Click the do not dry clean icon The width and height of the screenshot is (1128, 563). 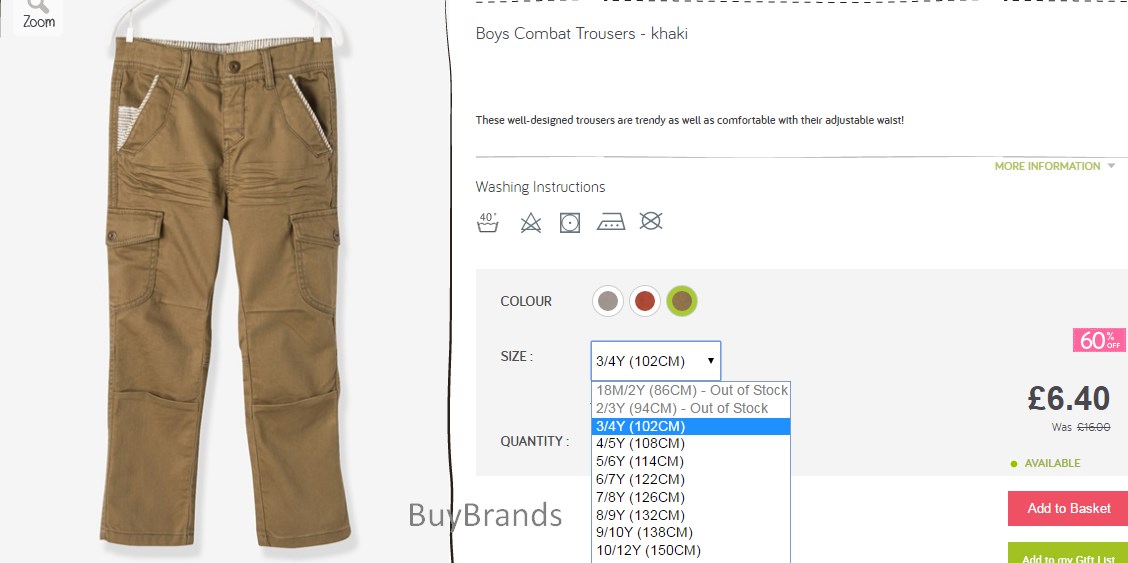(651, 221)
